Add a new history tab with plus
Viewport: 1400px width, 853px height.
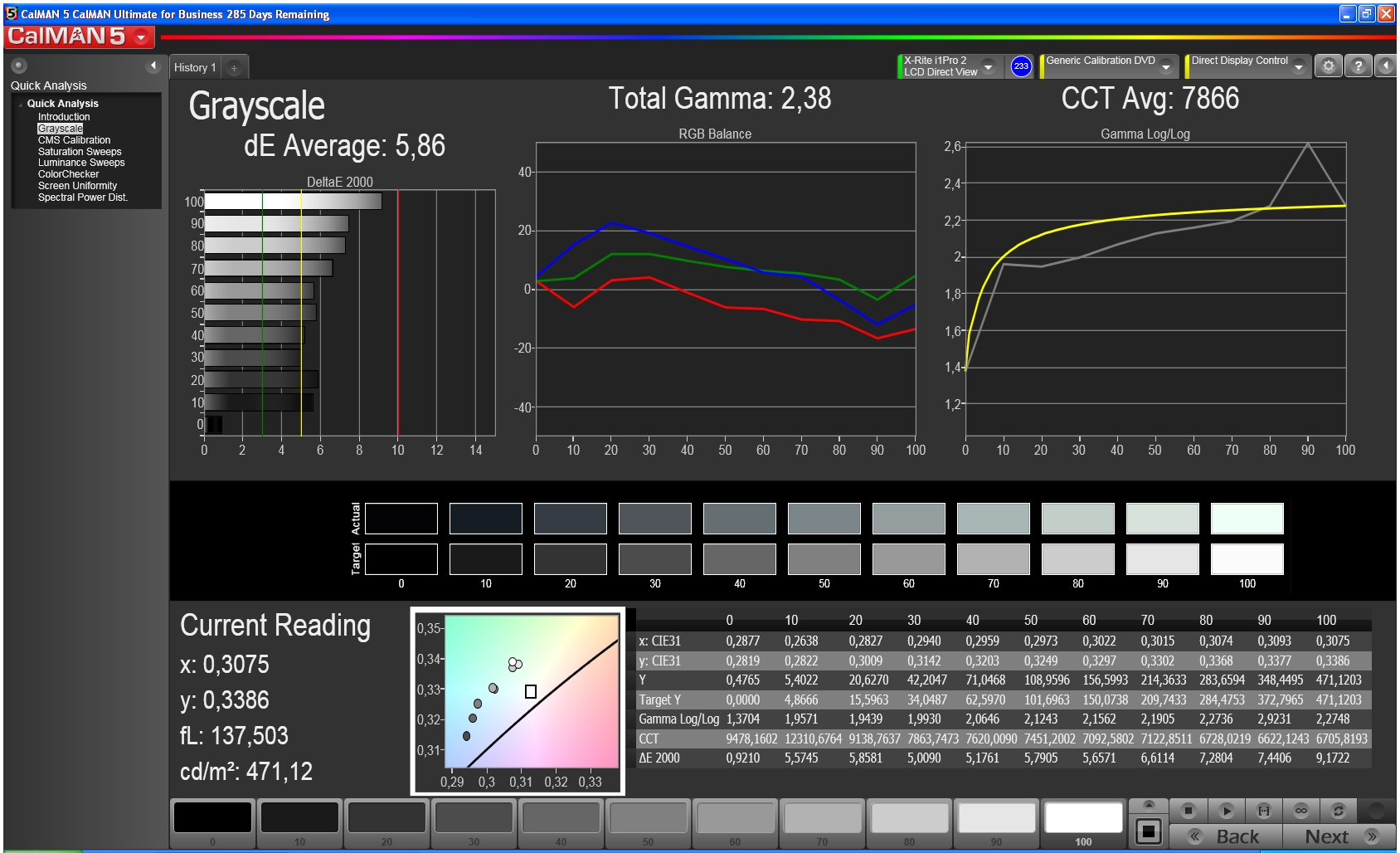[234, 68]
